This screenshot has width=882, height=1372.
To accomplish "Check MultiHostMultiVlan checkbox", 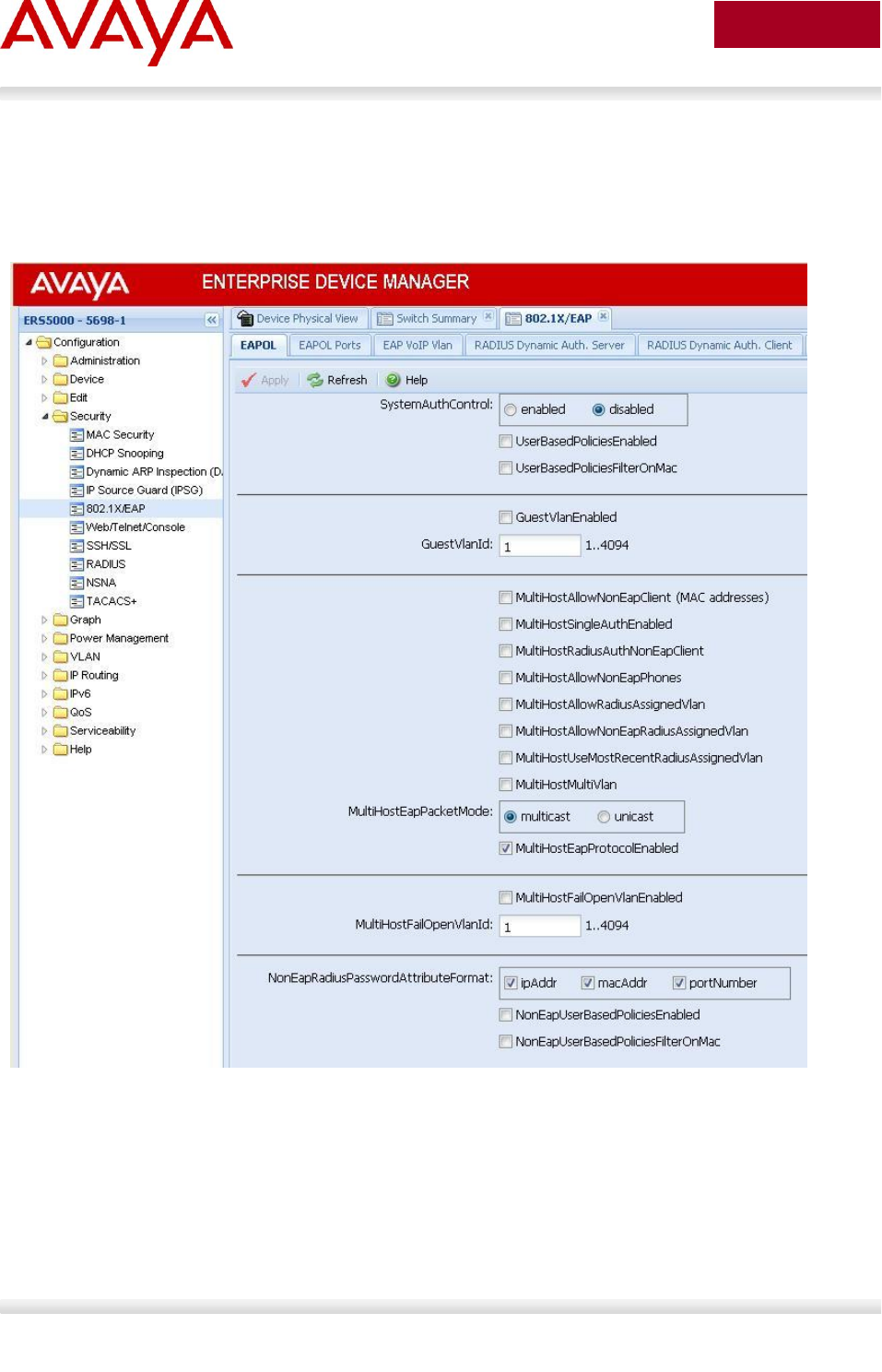I will click(x=506, y=785).
